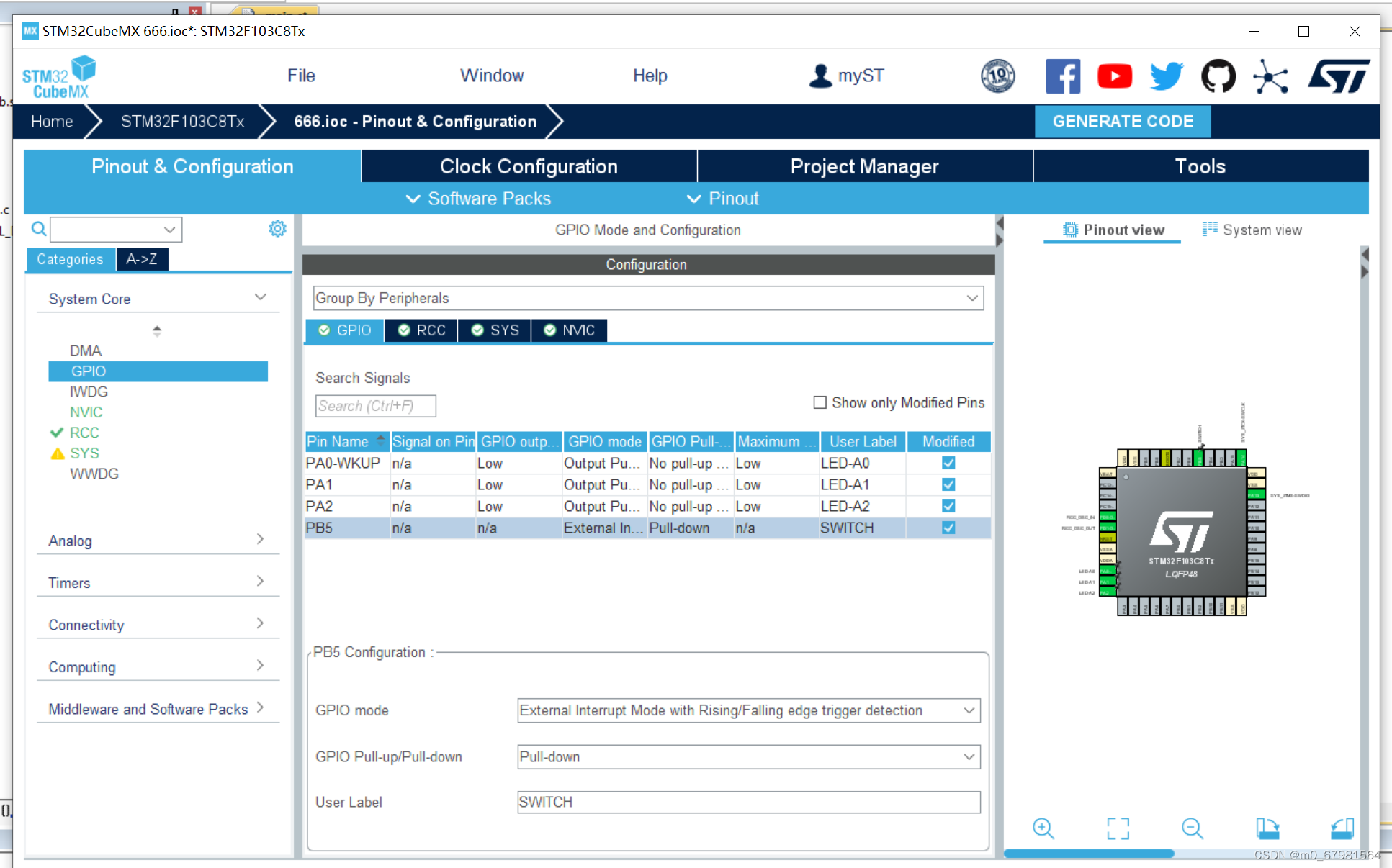Open the GPIO Pull-up/Pull-down dropdown
Viewport: 1392px width, 868px height.
(x=749, y=756)
